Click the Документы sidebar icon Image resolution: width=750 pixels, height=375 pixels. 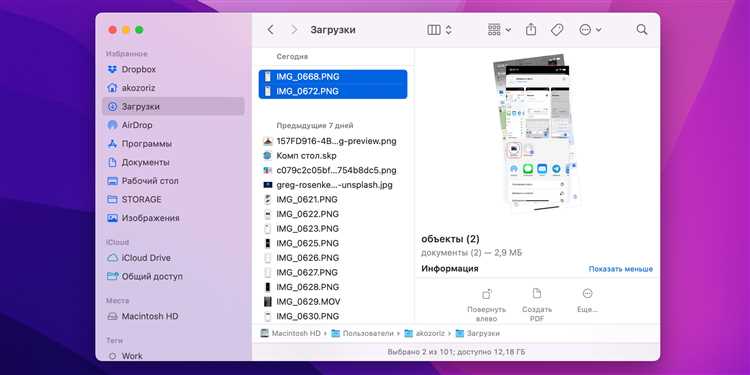pyautogui.click(x=112, y=162)
